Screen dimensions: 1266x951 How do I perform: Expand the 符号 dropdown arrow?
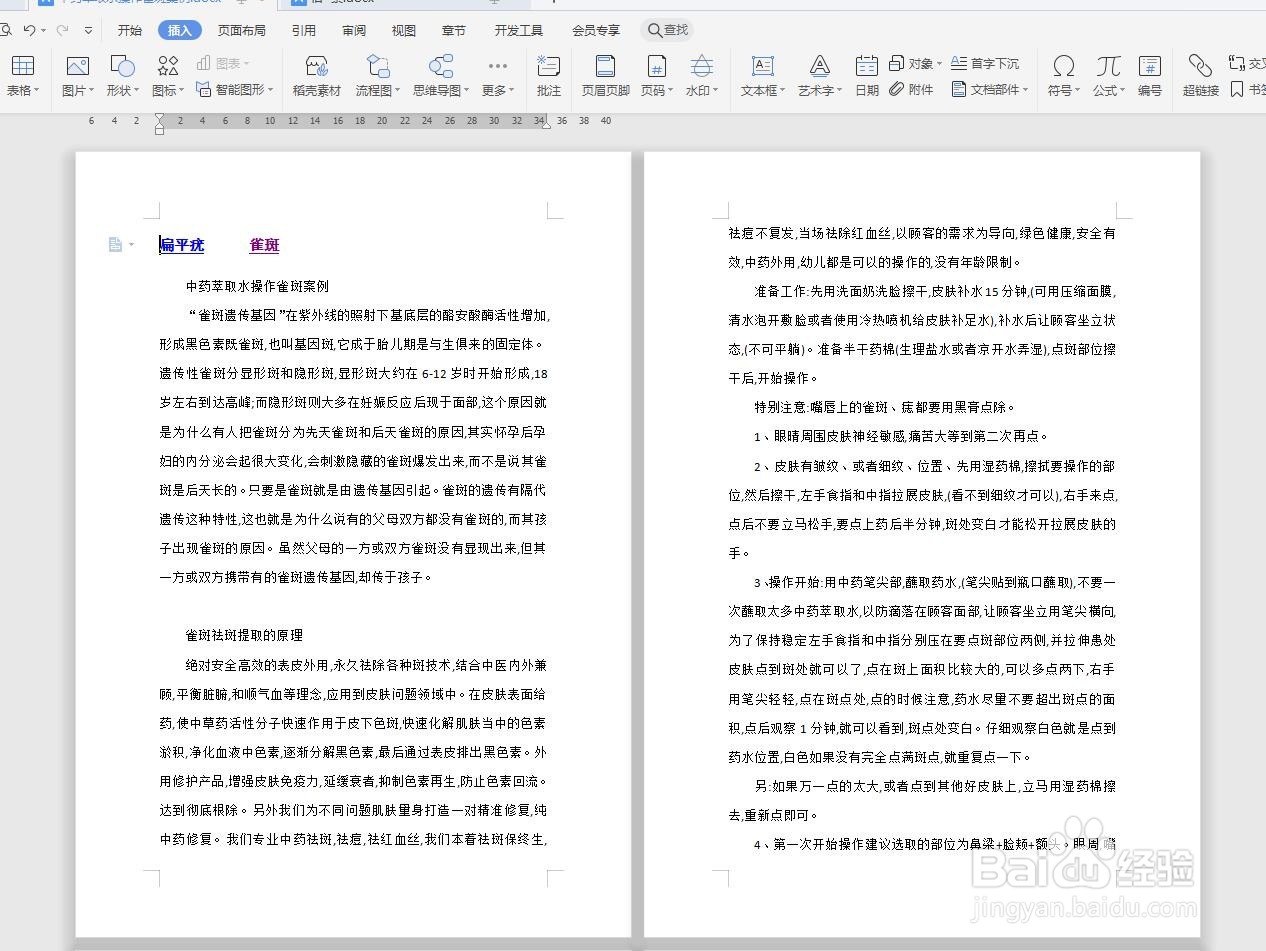click(1077, 90)
